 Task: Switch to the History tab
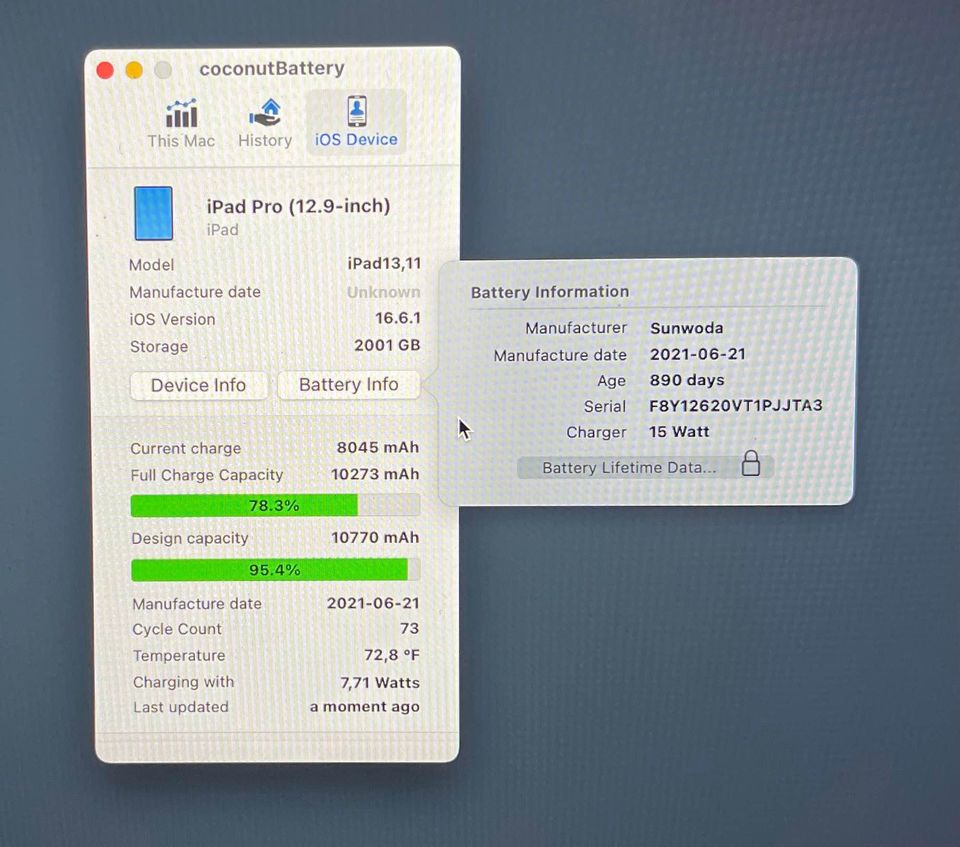[265, 123]
